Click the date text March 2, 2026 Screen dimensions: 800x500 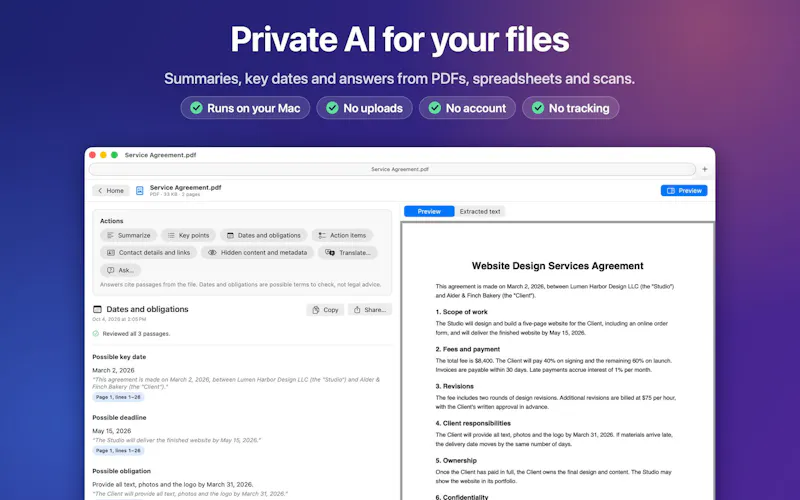[113, 370]
